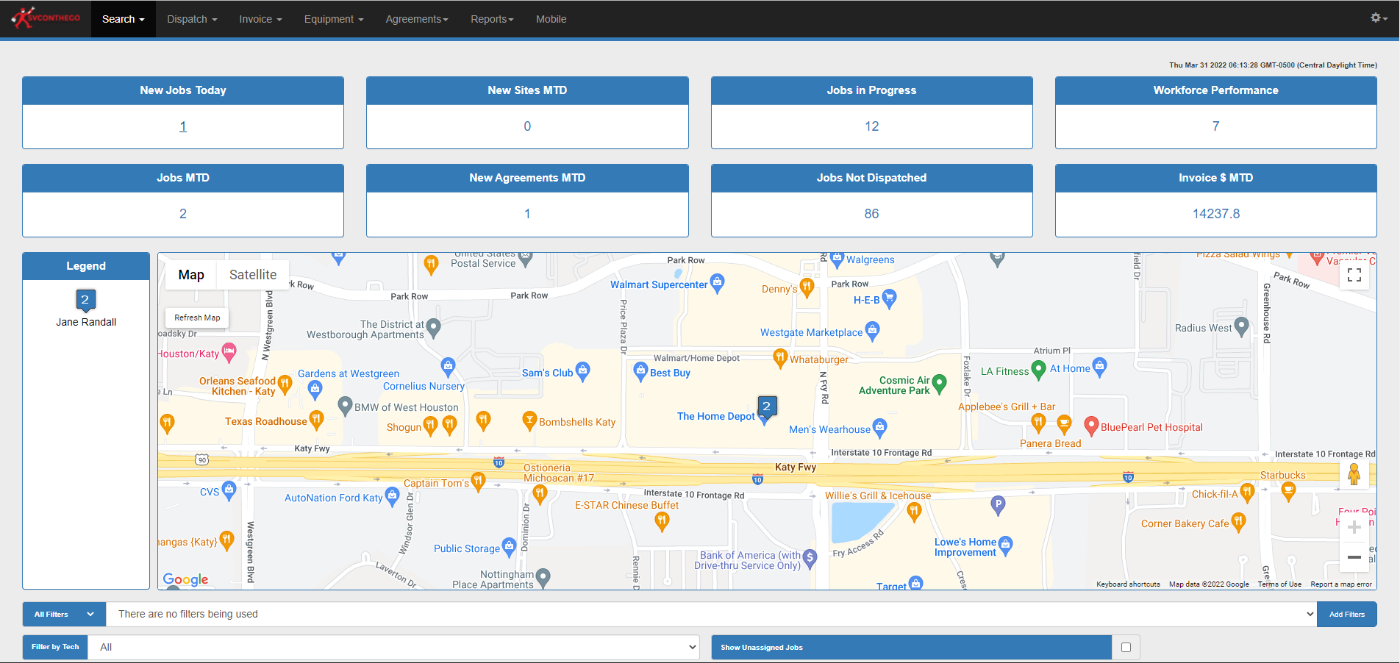Click the Westgate Marketplace pin

coord(872,331)
